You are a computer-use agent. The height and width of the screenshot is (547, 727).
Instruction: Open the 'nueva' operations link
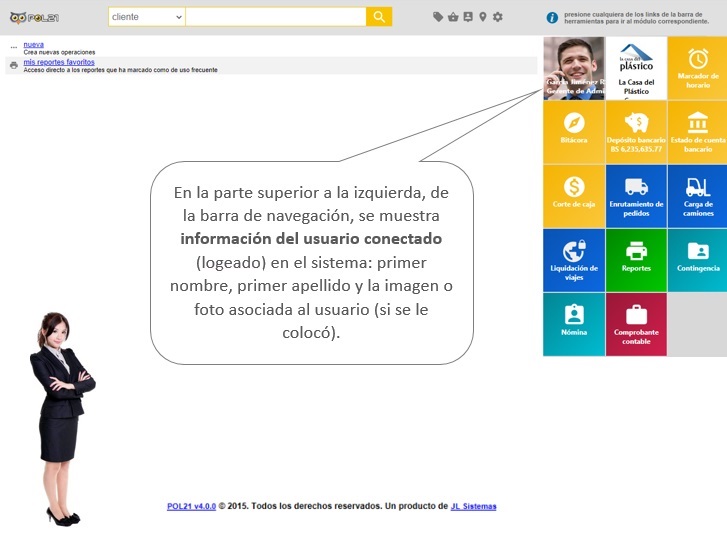(33, 45)
